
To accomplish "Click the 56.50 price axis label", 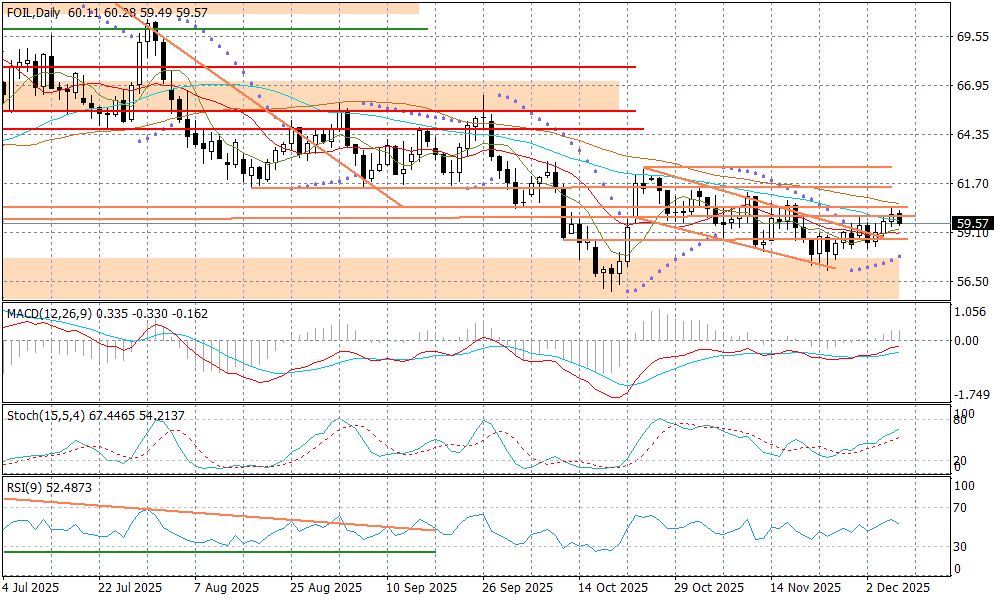I will (973, 282).
